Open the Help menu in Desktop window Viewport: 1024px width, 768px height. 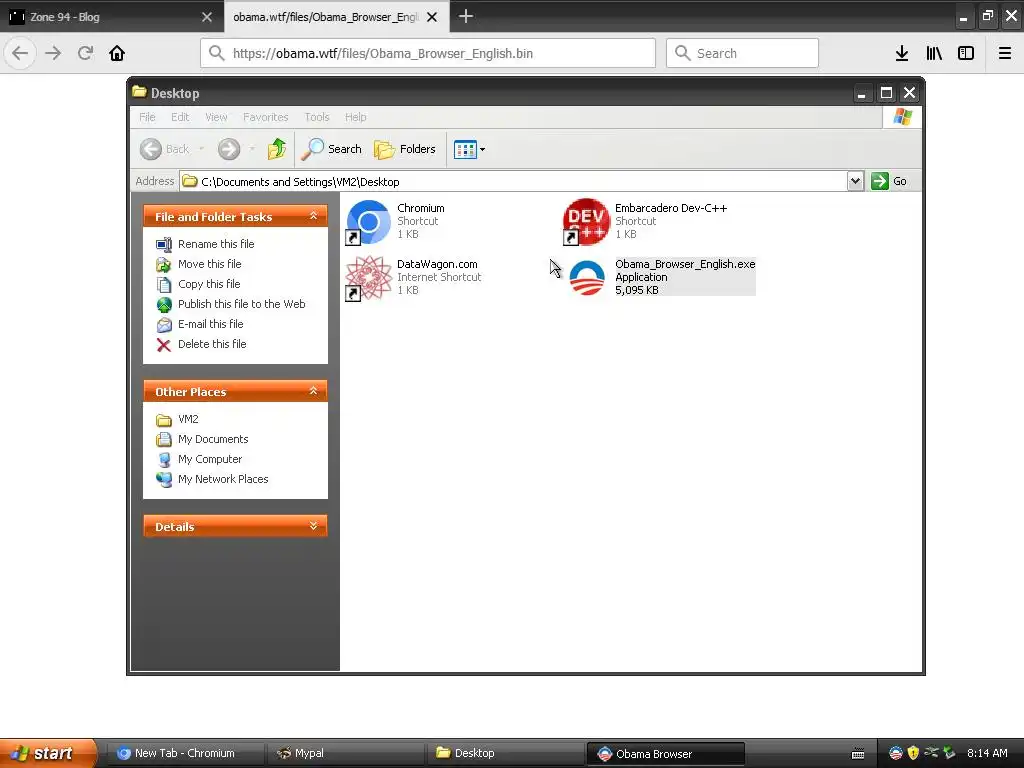[x=356, y=117]
